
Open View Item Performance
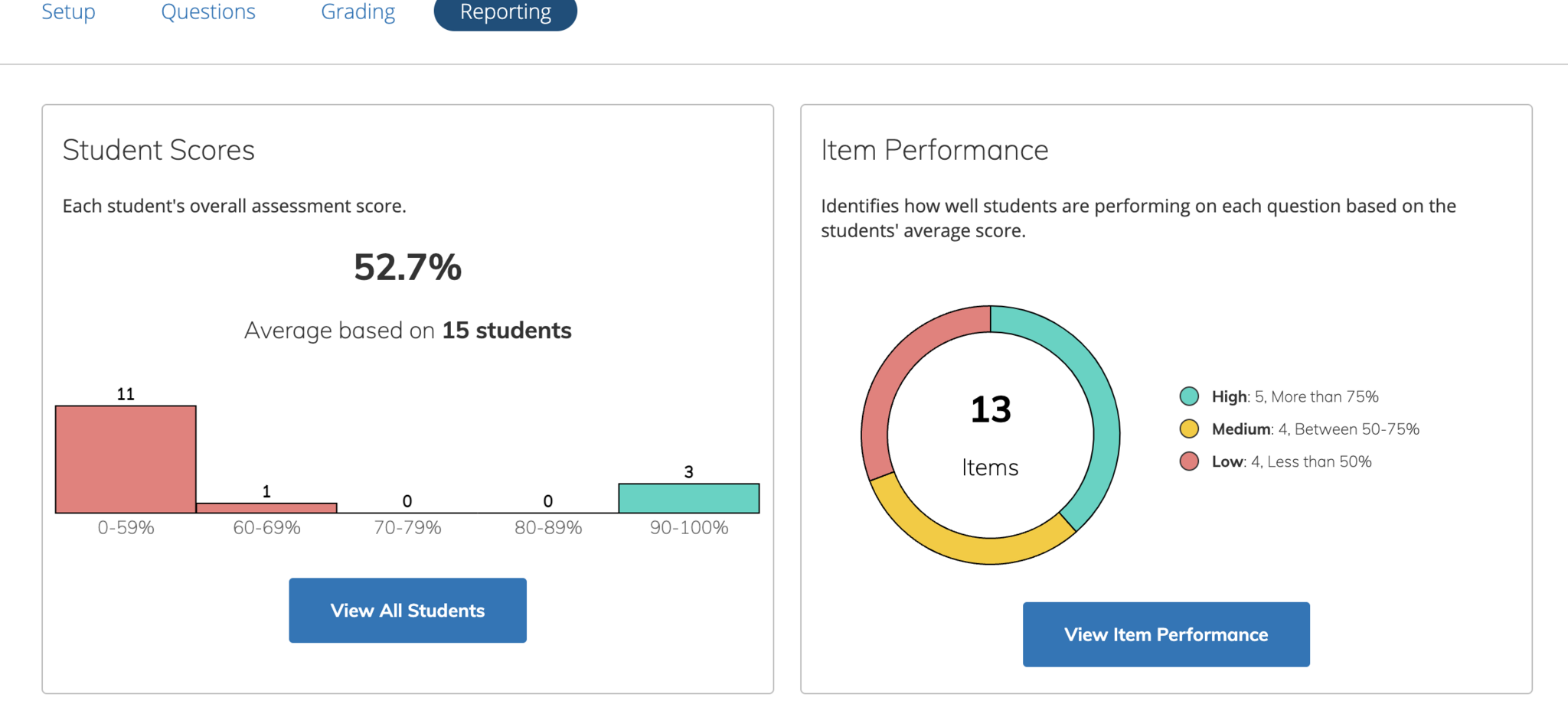click(1165, 634)
